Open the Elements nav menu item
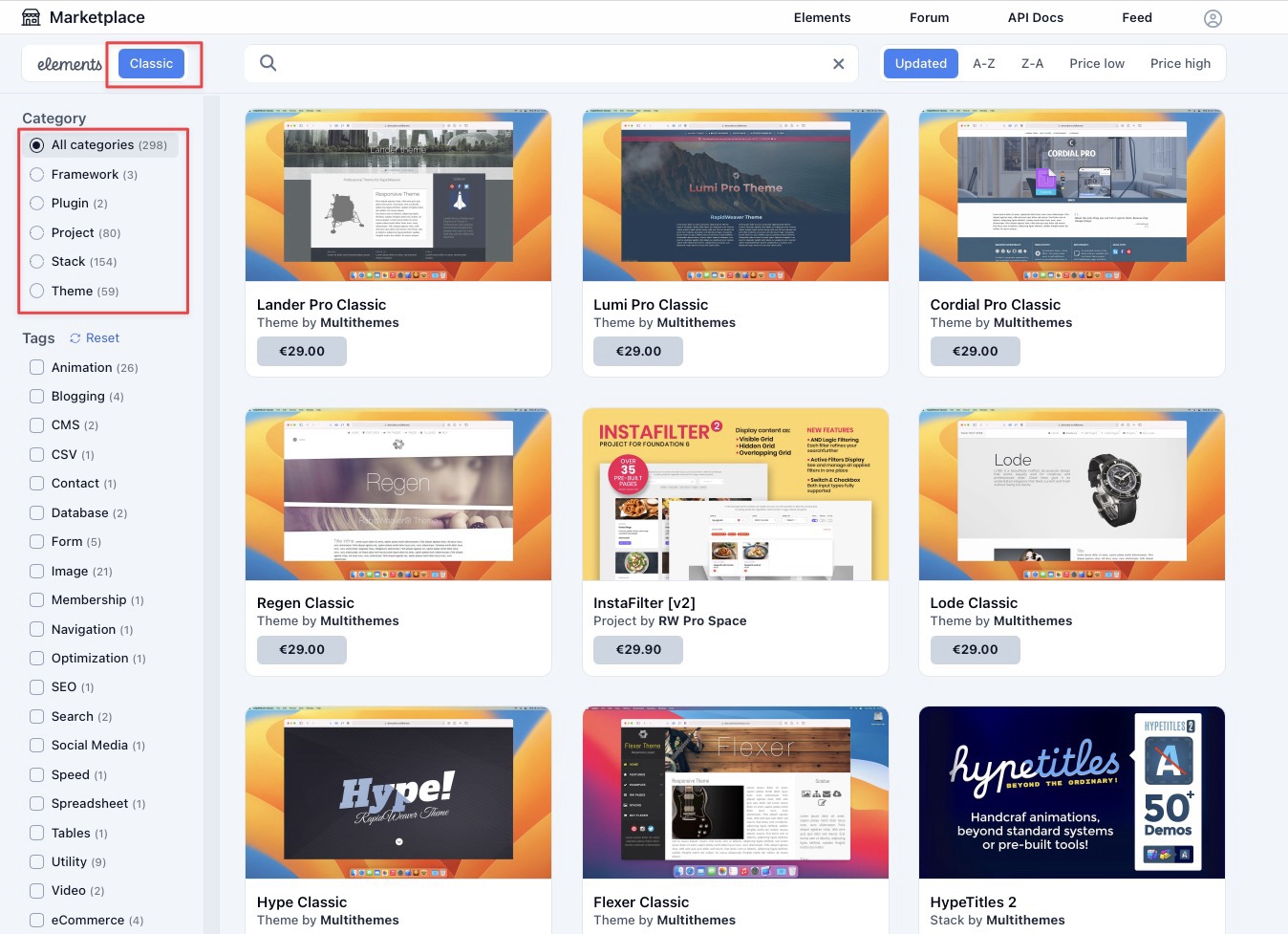This screenshot has height=934, width=1288. 822,18
